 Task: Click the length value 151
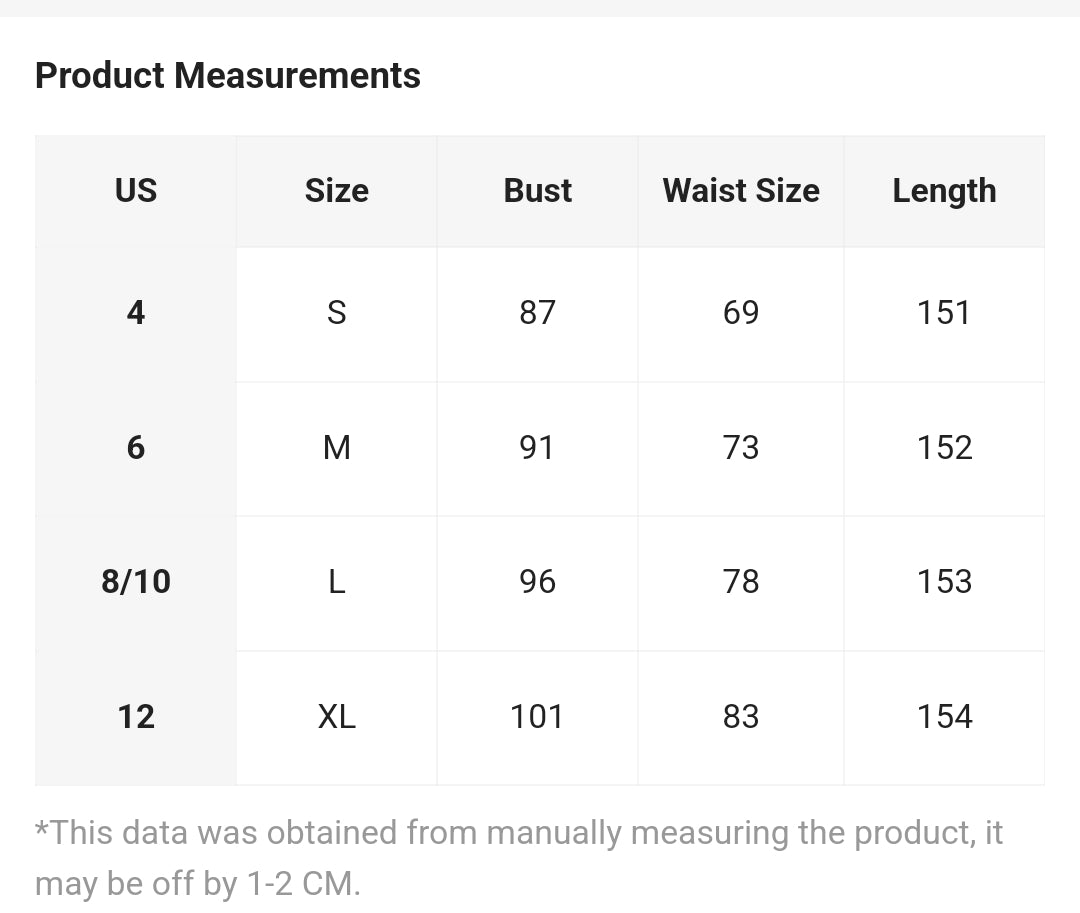944,313
